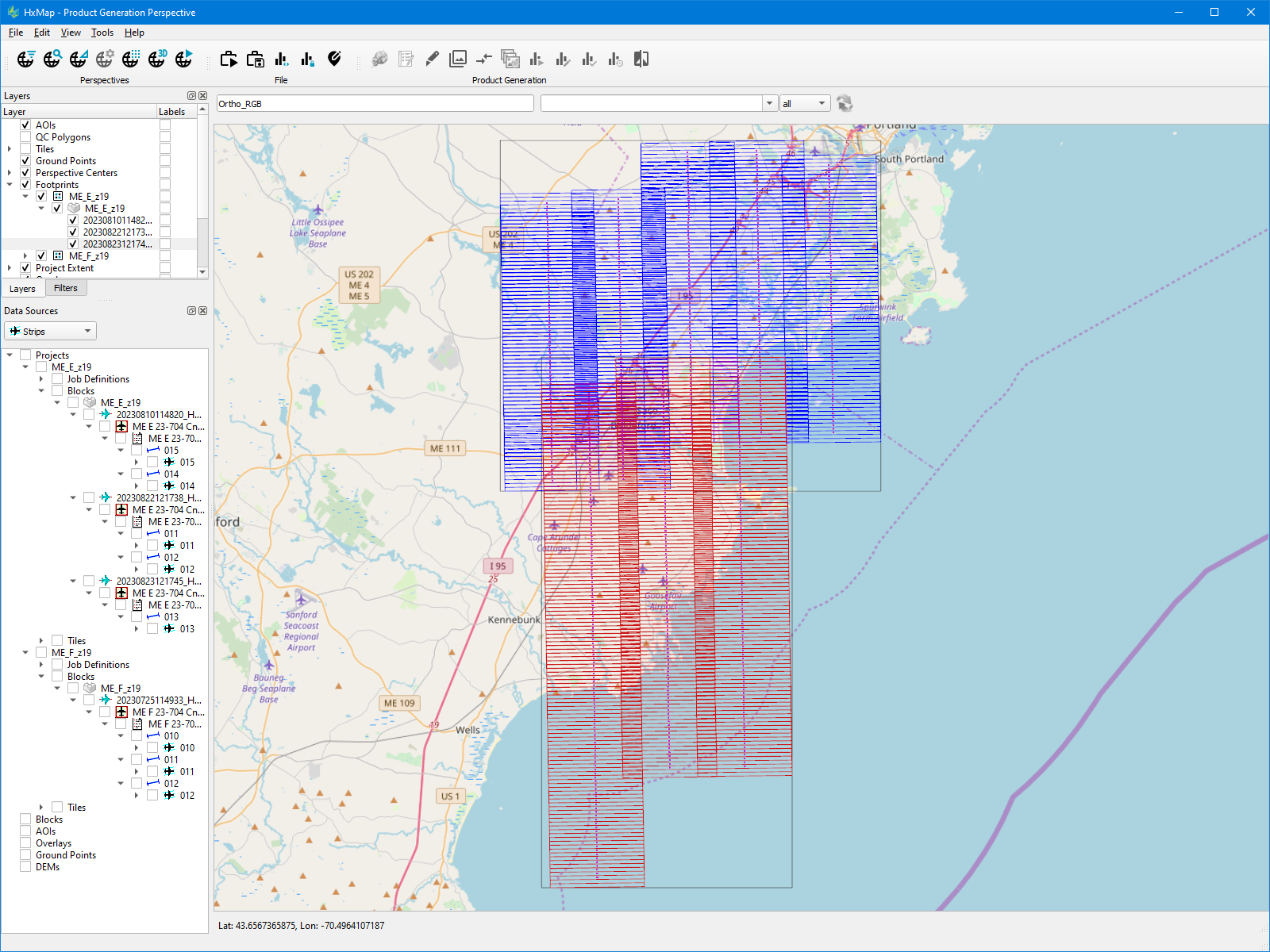Screen dimensions: 1270x952
Task: Click the Ortho_RGB text field
Action: click(x=375, y=104)
